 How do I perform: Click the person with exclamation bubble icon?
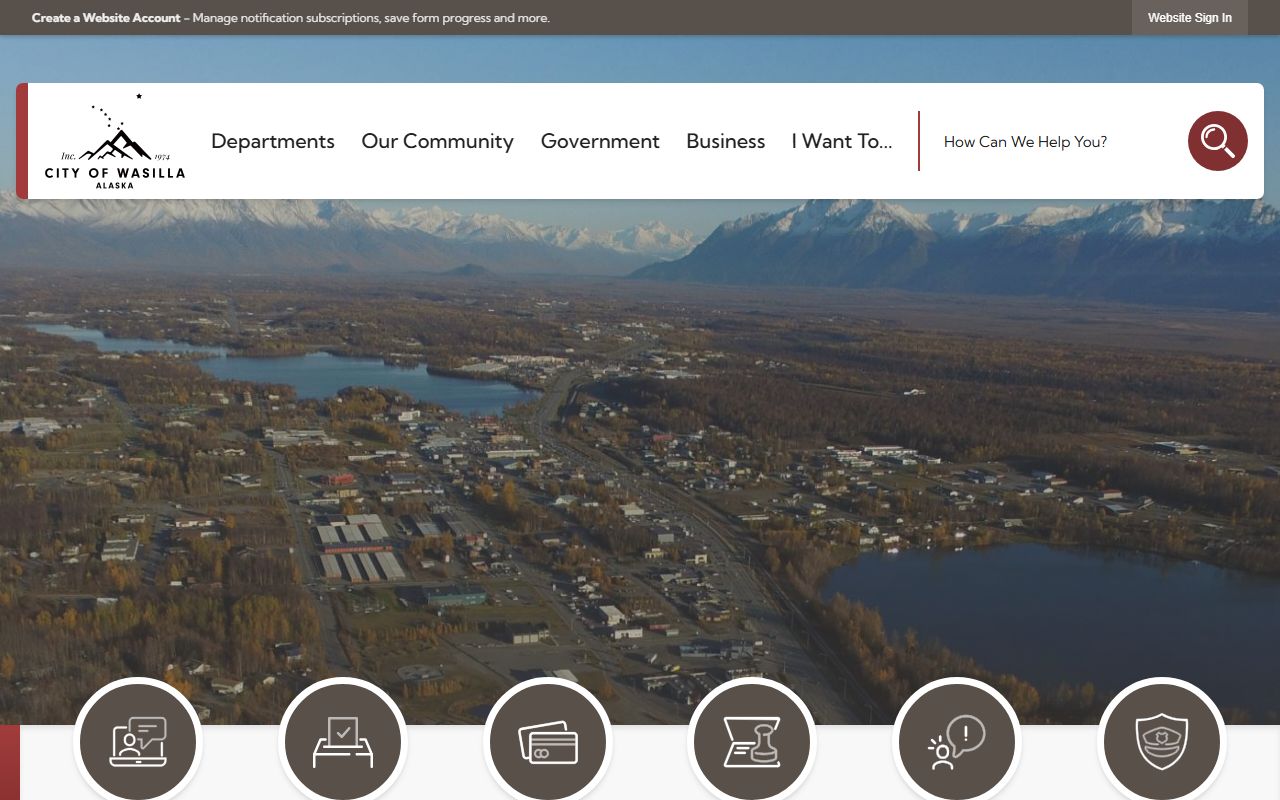click(x=957, y=742)
